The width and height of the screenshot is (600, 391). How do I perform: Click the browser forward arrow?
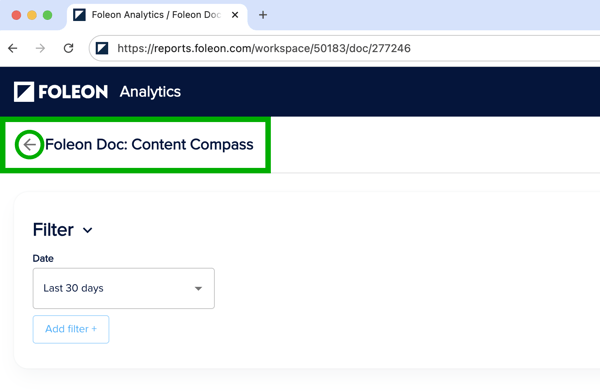(x=40, y=48)
